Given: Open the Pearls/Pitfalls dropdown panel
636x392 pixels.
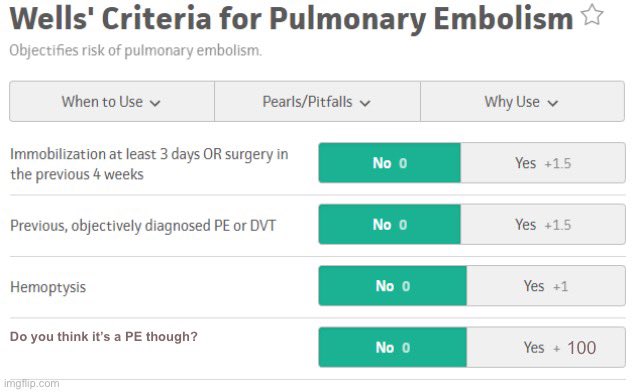Looking at the screenshot, I should pyautogui.click(x=317, y=101).
